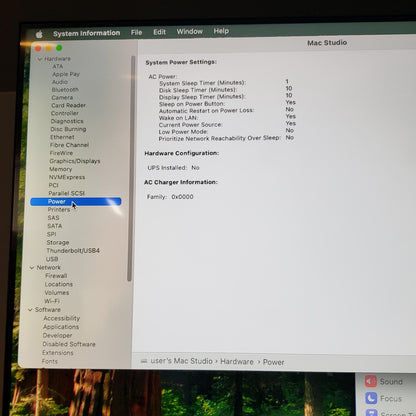Viewport: 416px width, 416px height.
Task: Collapse the Network section chevron
Action: click(x=32, y=268)
